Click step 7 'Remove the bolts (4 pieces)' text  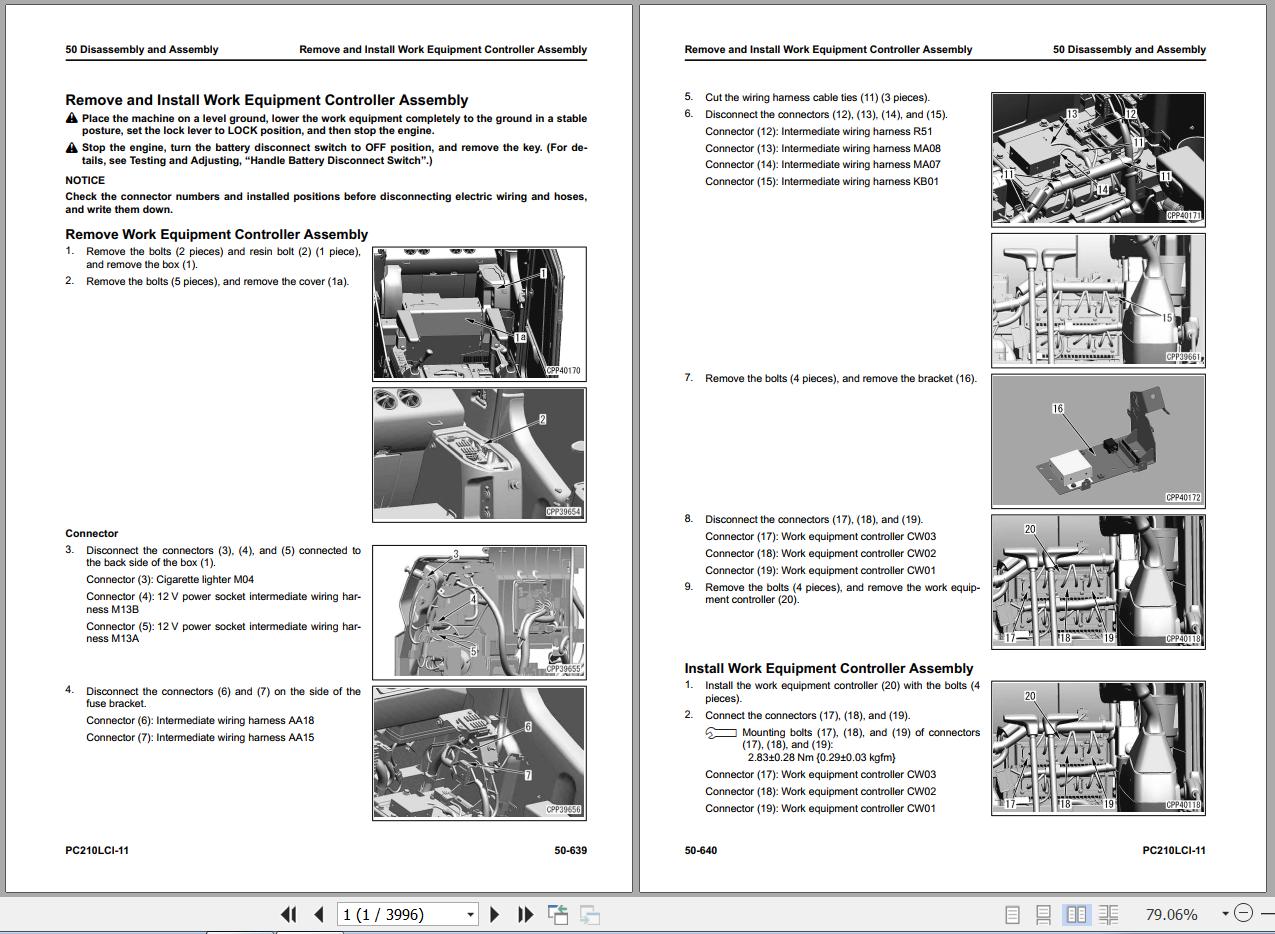pyautogui.click(x=841, y=378)
